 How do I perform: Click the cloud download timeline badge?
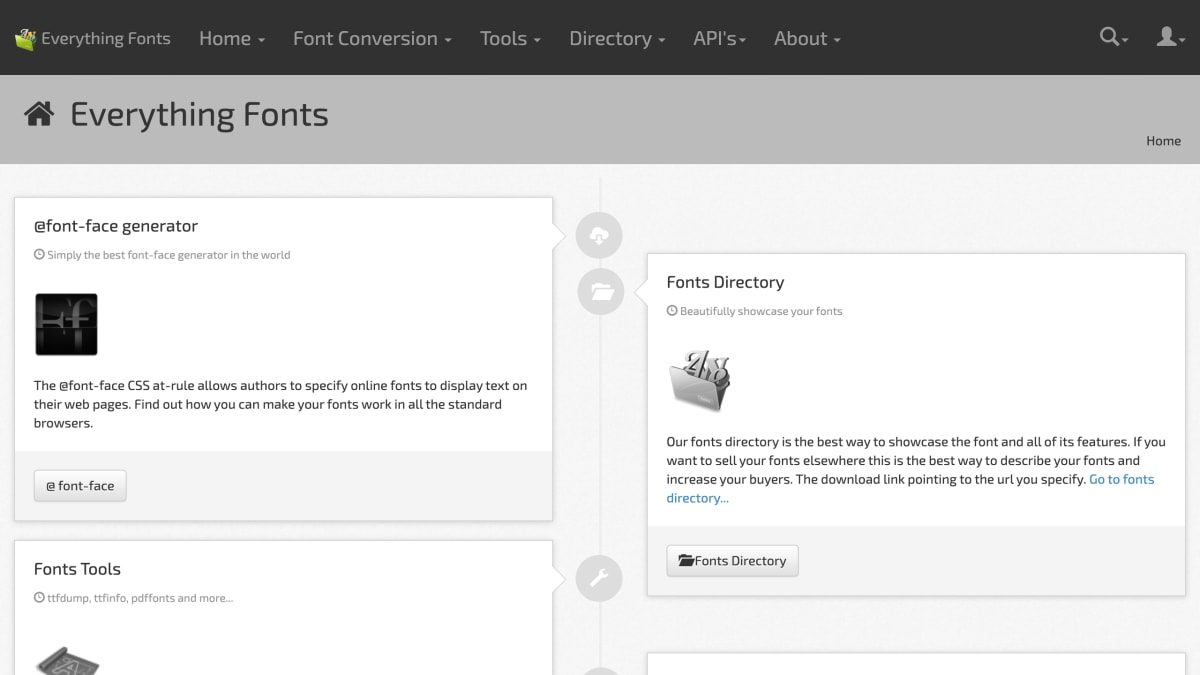(x=599, y=236)
